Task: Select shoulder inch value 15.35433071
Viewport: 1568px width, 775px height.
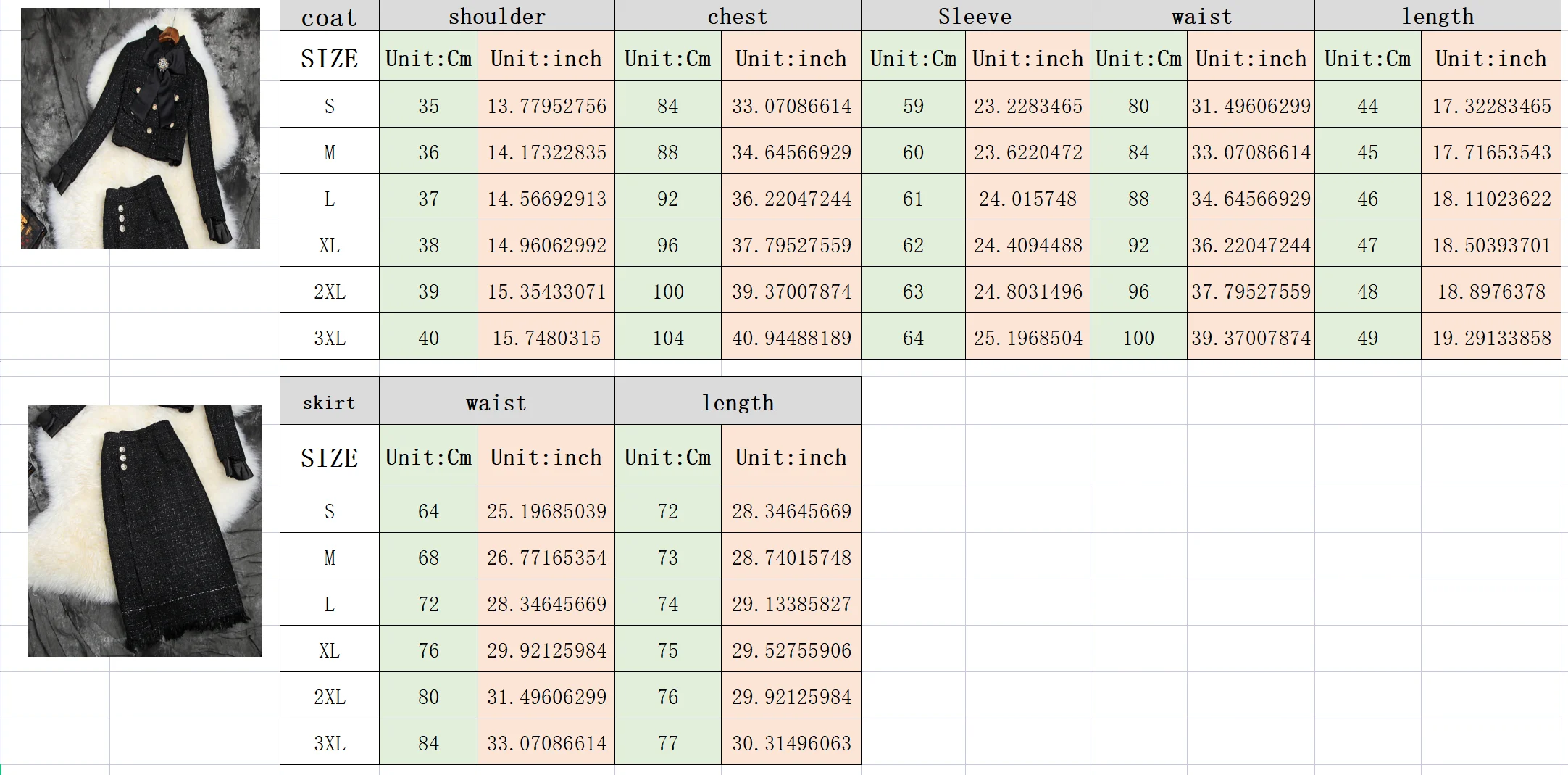Action: (x=546, y=291)
